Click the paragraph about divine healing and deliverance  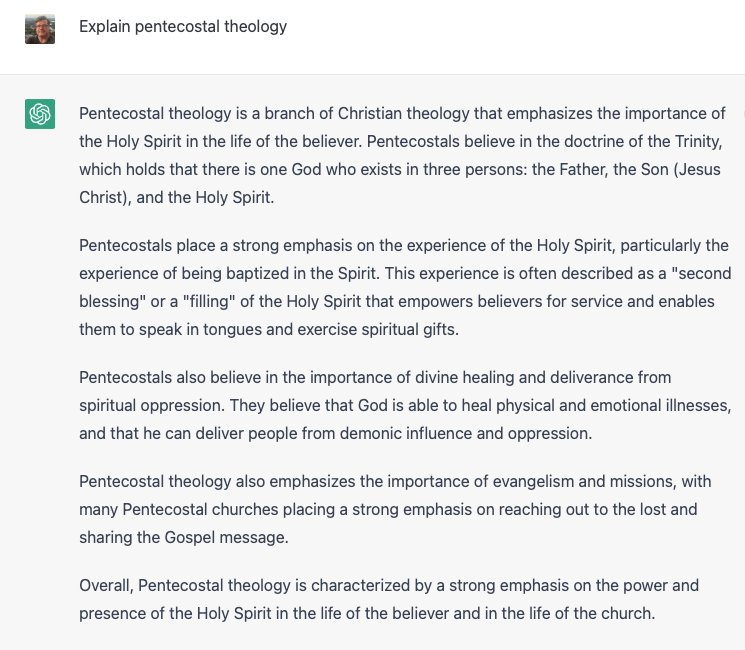tap(400, 405)
